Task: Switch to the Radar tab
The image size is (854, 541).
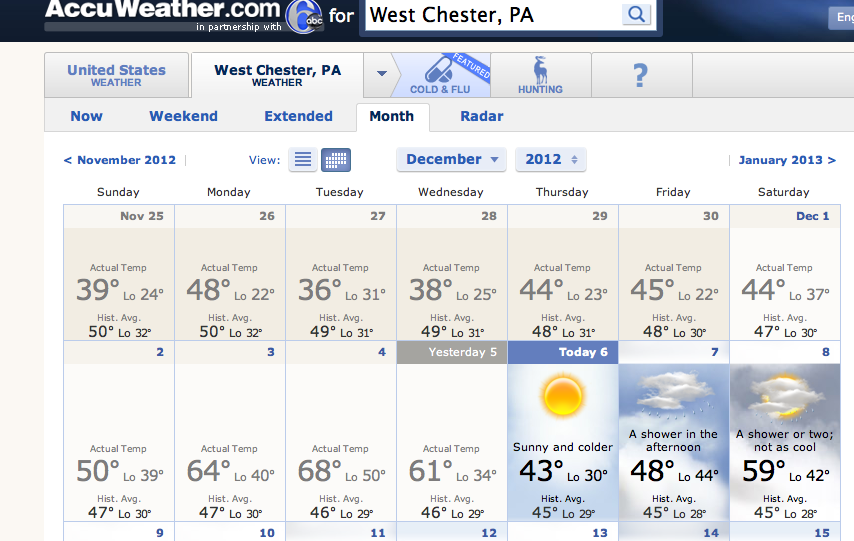Action: click(481, 116)
